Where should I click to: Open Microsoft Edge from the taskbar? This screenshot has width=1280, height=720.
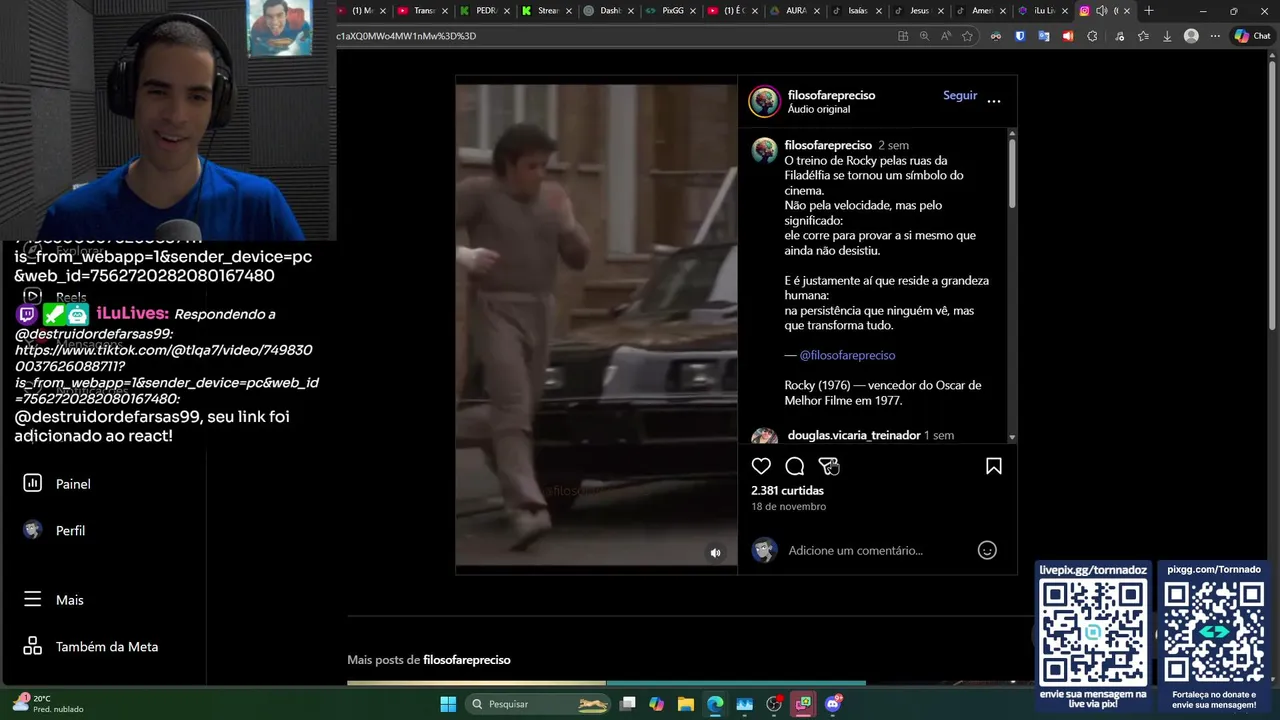pos(715,704)
